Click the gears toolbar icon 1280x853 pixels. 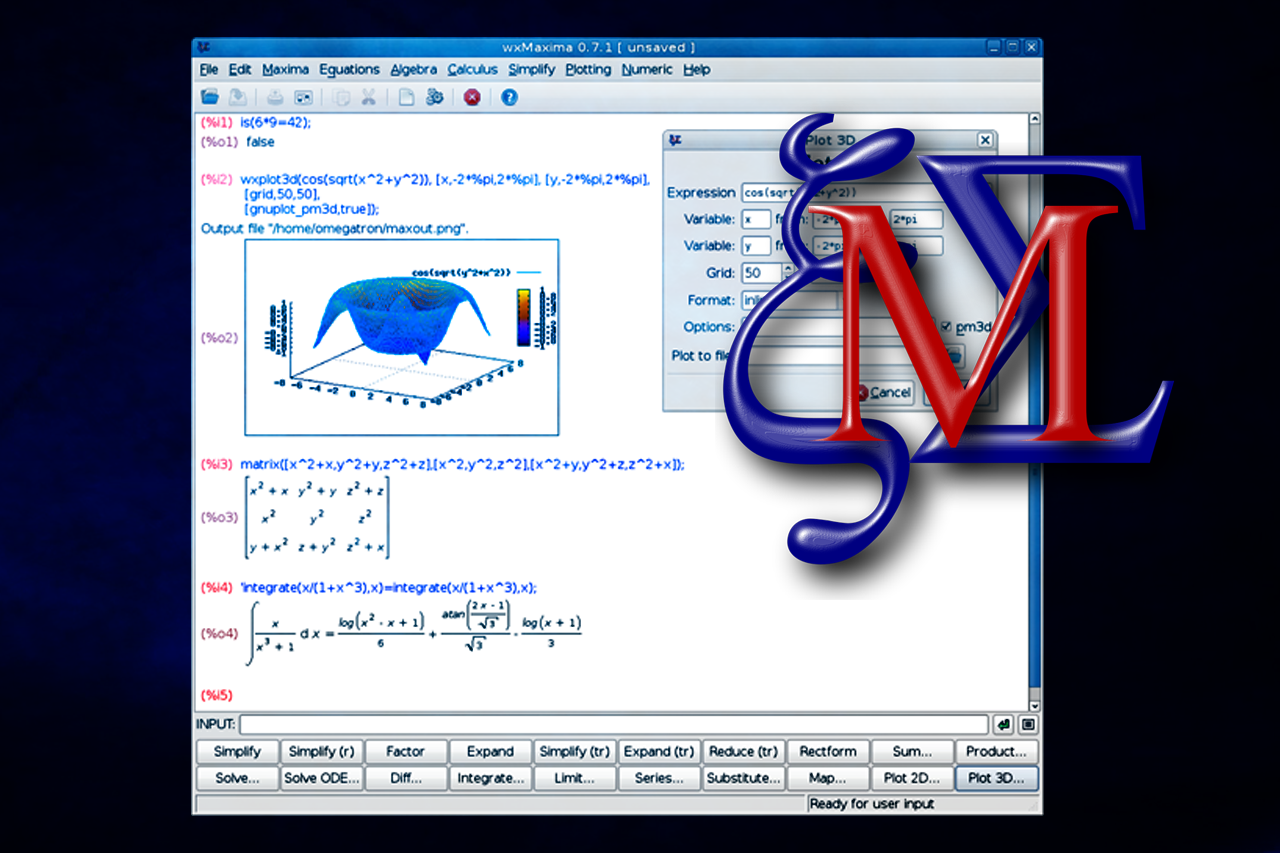434,97
